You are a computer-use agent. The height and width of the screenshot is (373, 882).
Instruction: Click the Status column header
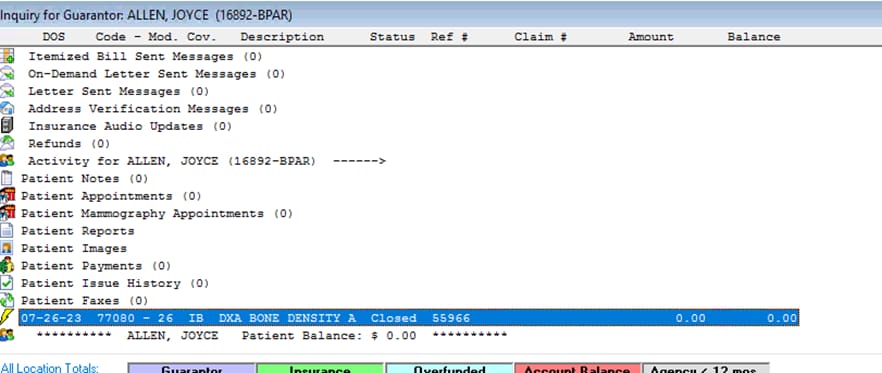tap(392, 37)
